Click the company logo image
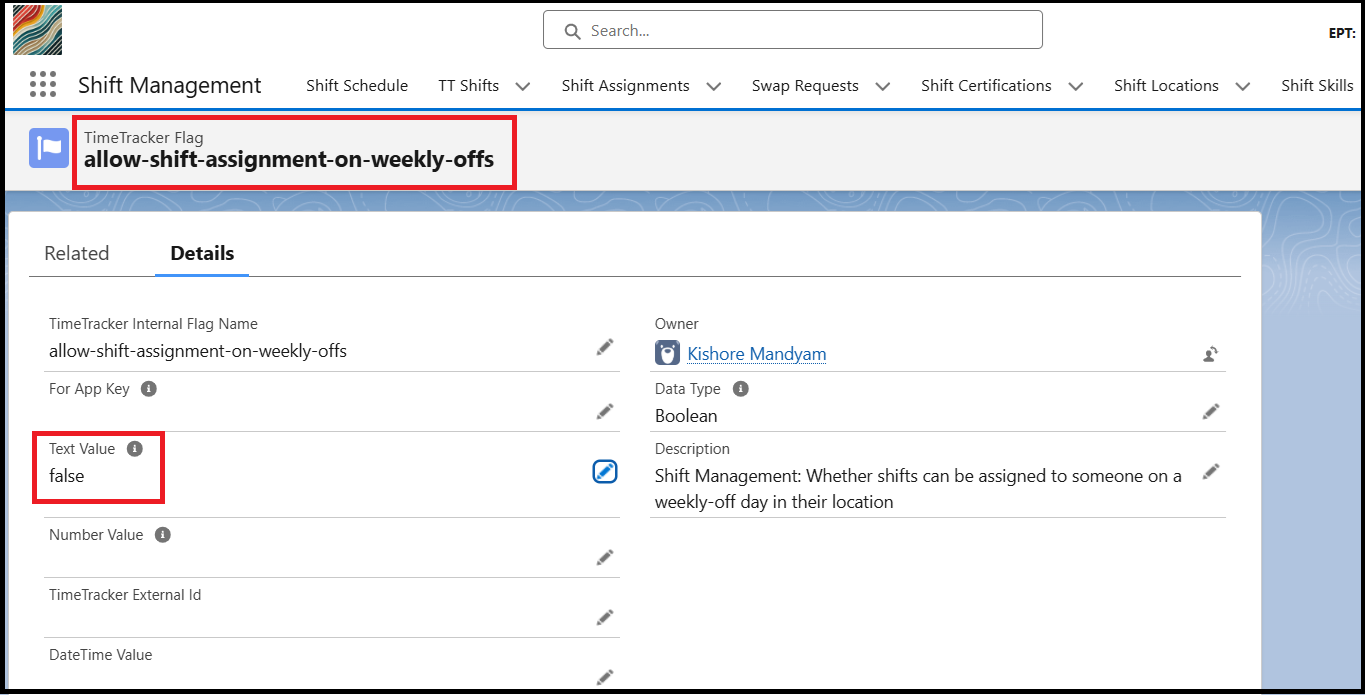Image resolution: width=1365 pixels, height=695 pixels. (x=37, y=29)
